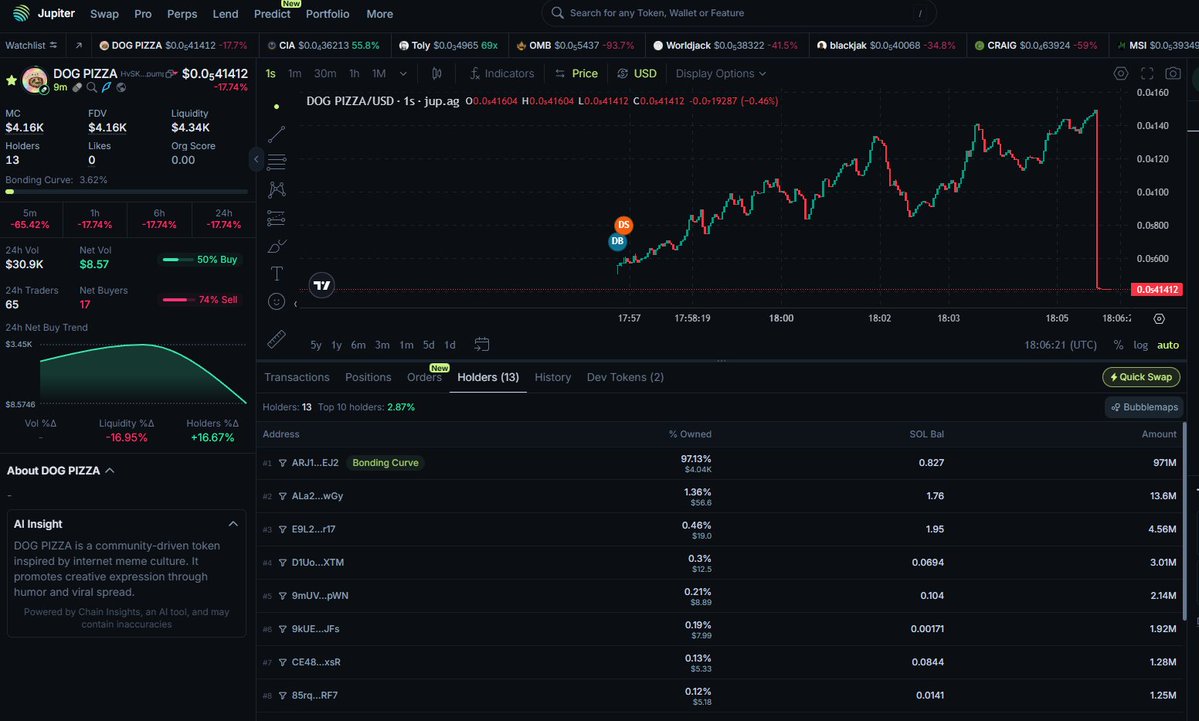Toggle auto scaling on the price axis
Image resolution: width=1199 pixels, height=721 pixels.
(1168, 344)
